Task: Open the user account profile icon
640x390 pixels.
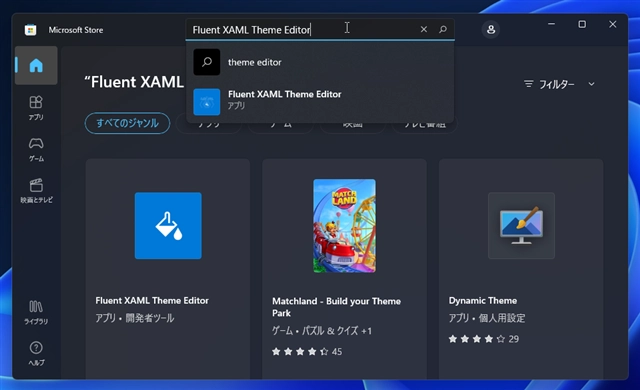Action: pos(491,29)
